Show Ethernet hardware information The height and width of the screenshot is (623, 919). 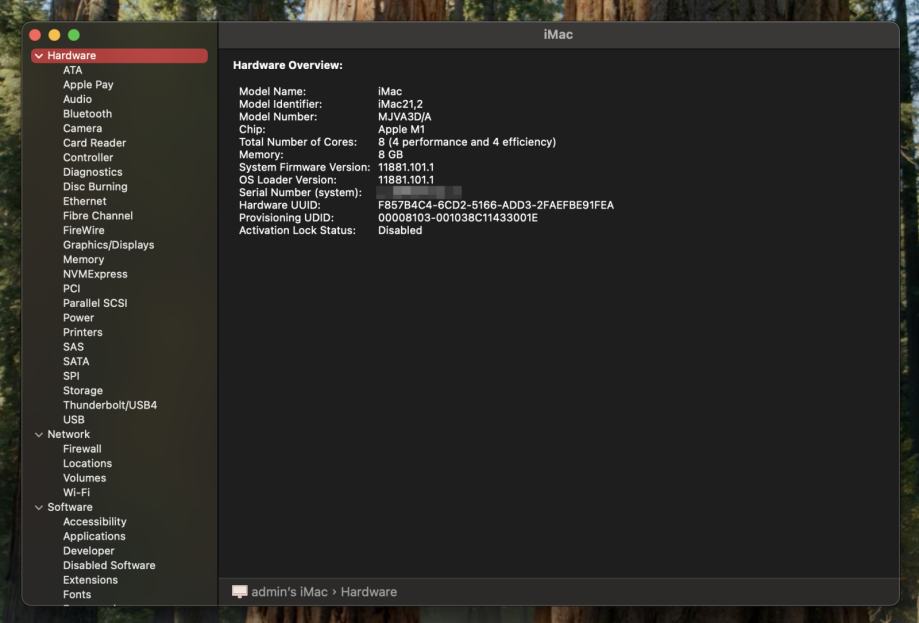[x=85, y=201]
